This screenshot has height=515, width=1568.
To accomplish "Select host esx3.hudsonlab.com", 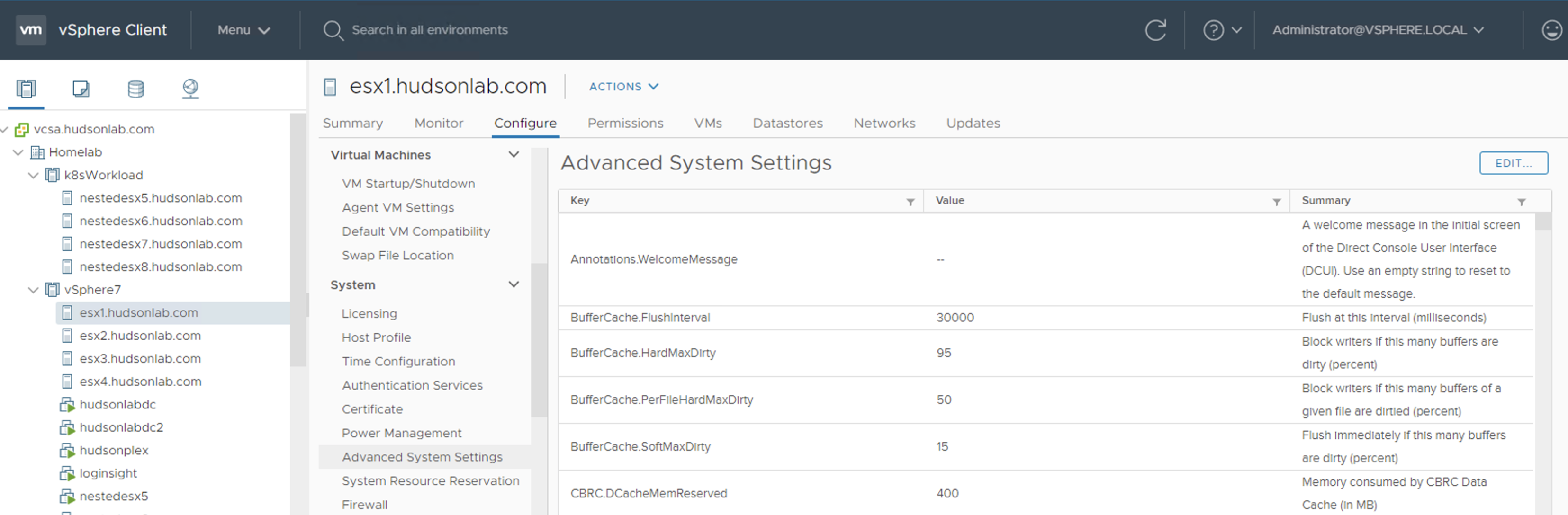I will coord(140,359).
